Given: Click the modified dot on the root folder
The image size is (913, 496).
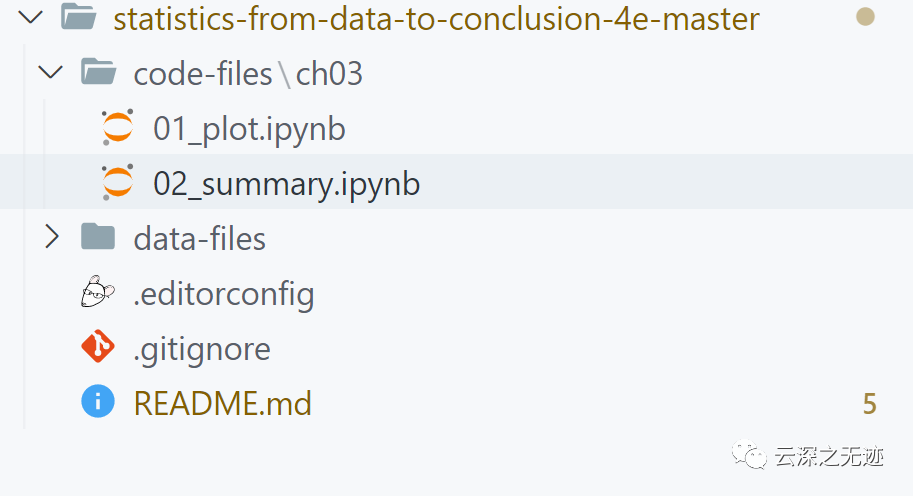Looking at the screenshot, I should pos(866,17).
